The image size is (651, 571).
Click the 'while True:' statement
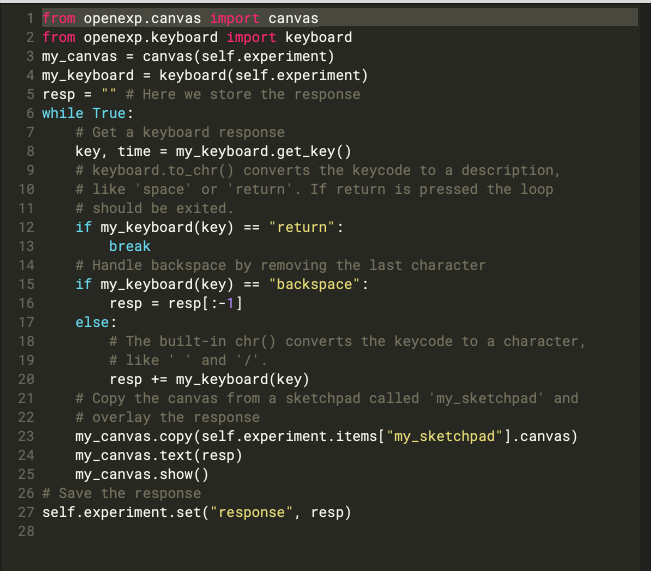pyautogui.click(x=88, y=113)
